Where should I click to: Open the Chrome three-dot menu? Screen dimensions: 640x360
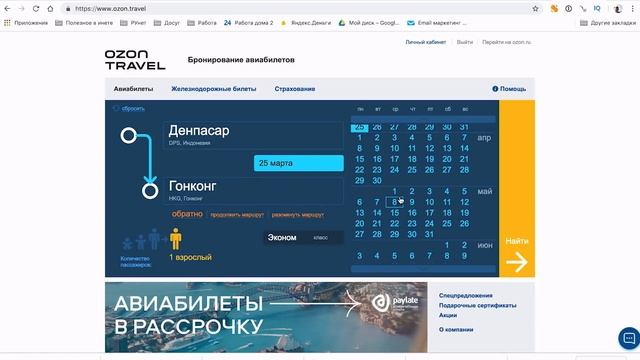[x=633, y=9]
